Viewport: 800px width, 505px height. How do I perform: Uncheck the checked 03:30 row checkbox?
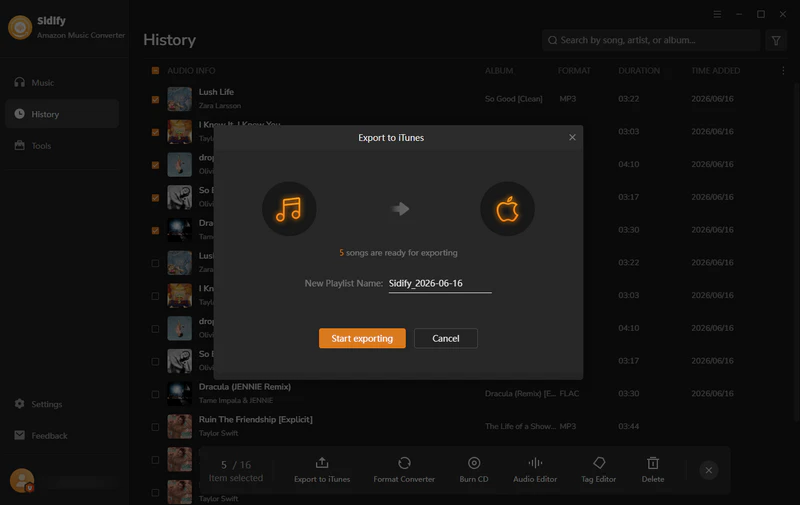(155, 231)
